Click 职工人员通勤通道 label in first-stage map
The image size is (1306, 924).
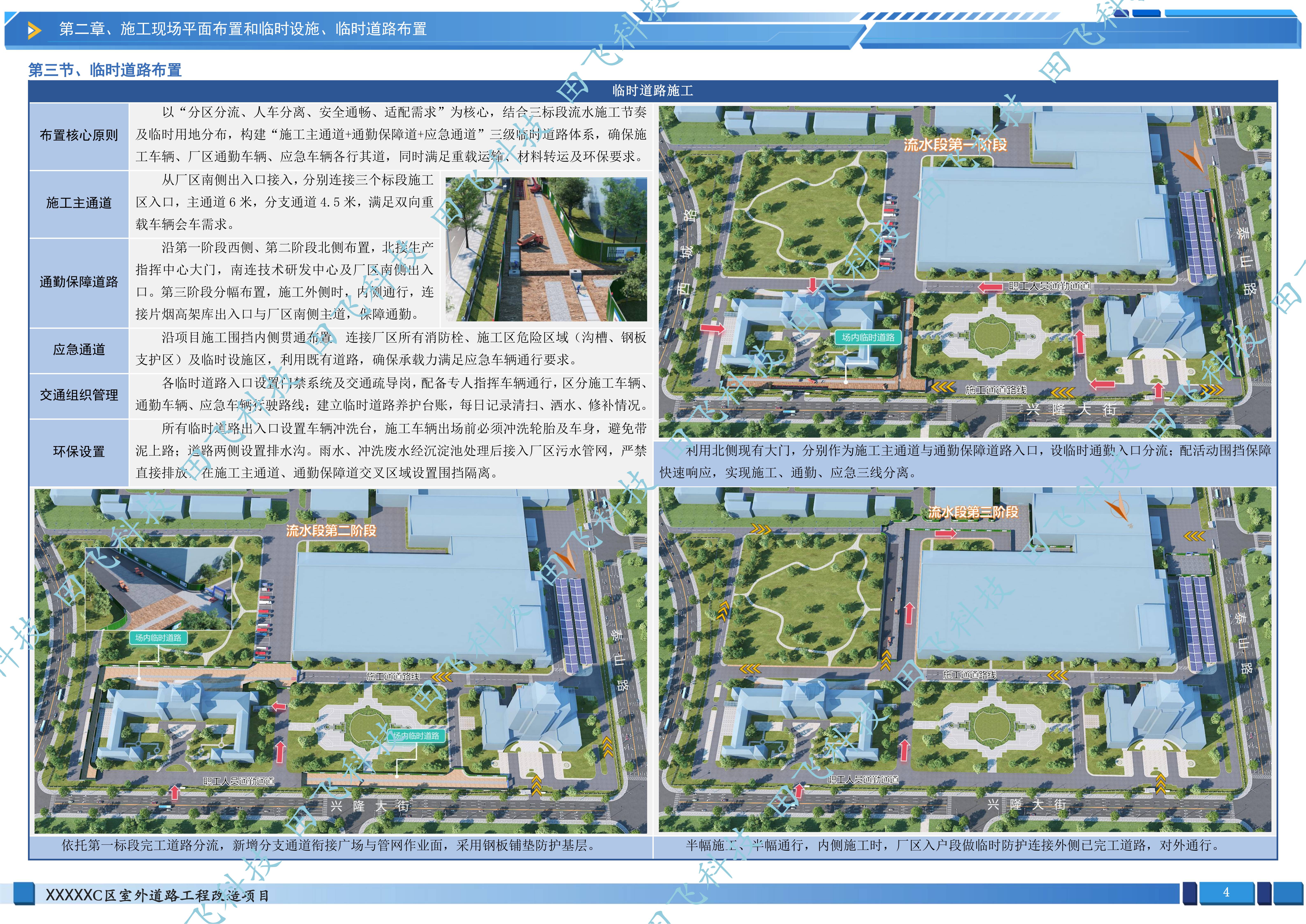(x=1049, y=286)
